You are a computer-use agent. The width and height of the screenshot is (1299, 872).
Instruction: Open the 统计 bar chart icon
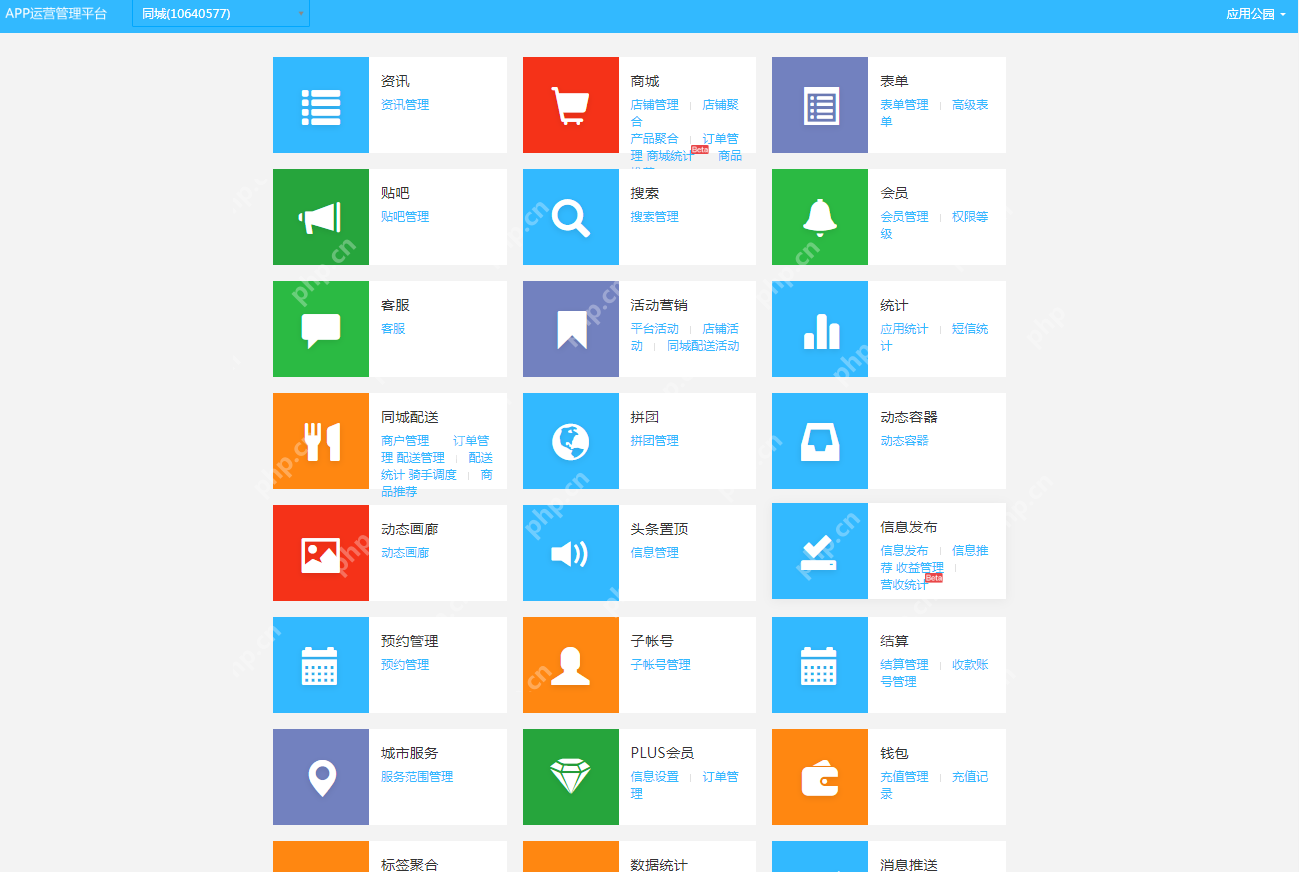pos(819,329)
